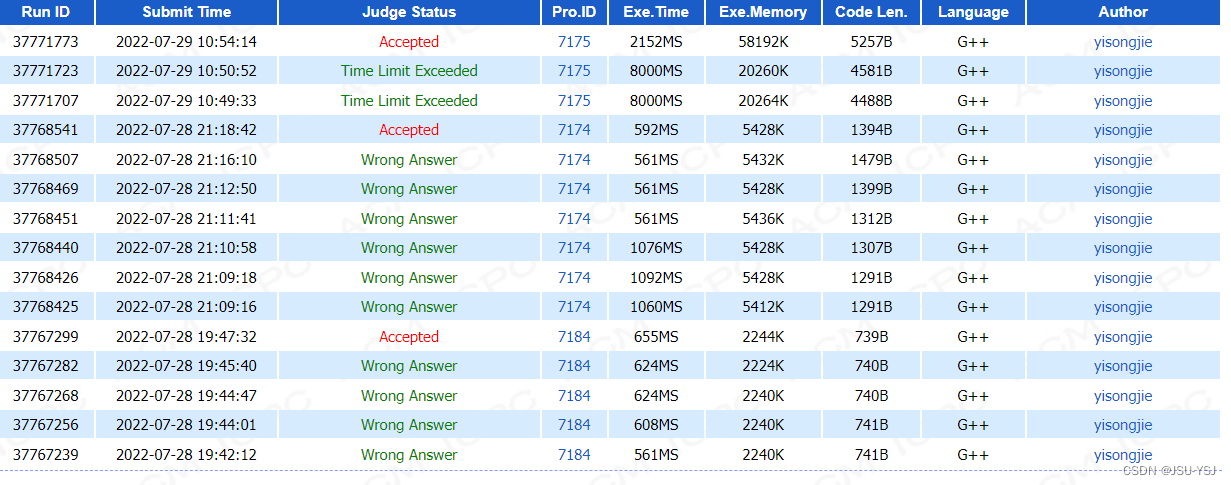
Task: Open author yisongjie in run 37771773
Action: 1123,42
